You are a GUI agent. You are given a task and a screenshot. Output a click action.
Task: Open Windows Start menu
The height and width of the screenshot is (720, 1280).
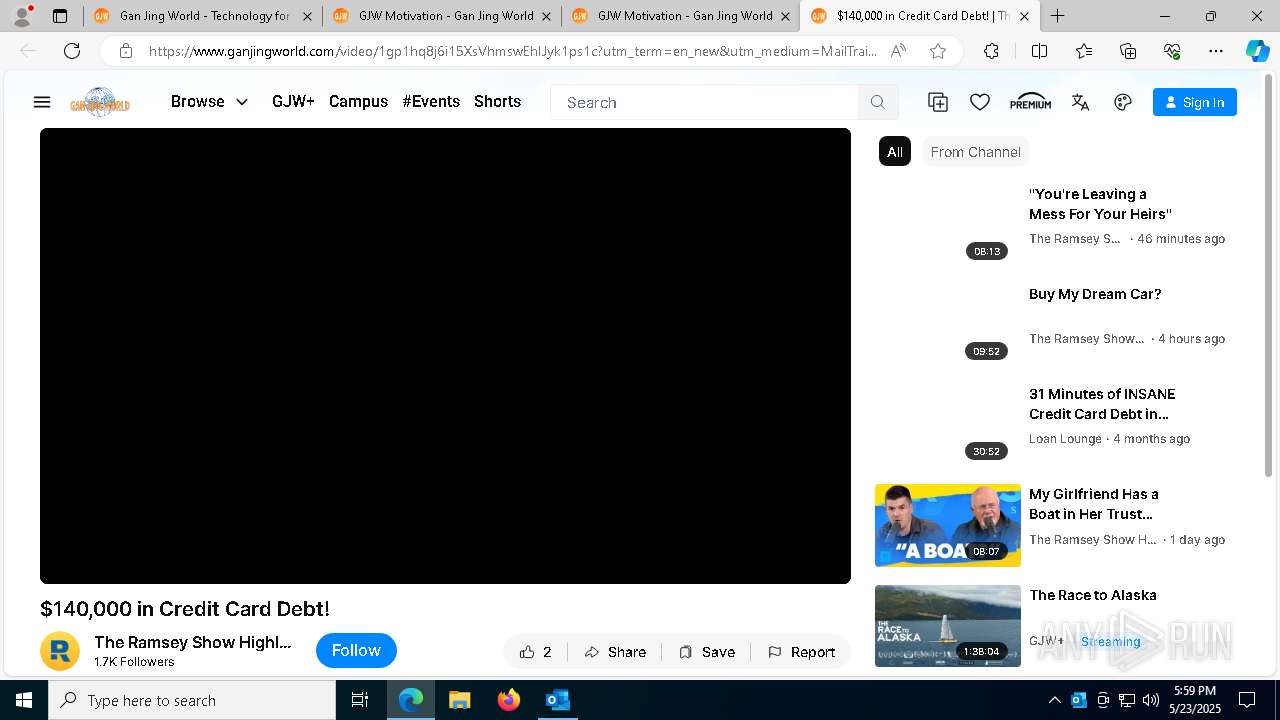point(24,700)
